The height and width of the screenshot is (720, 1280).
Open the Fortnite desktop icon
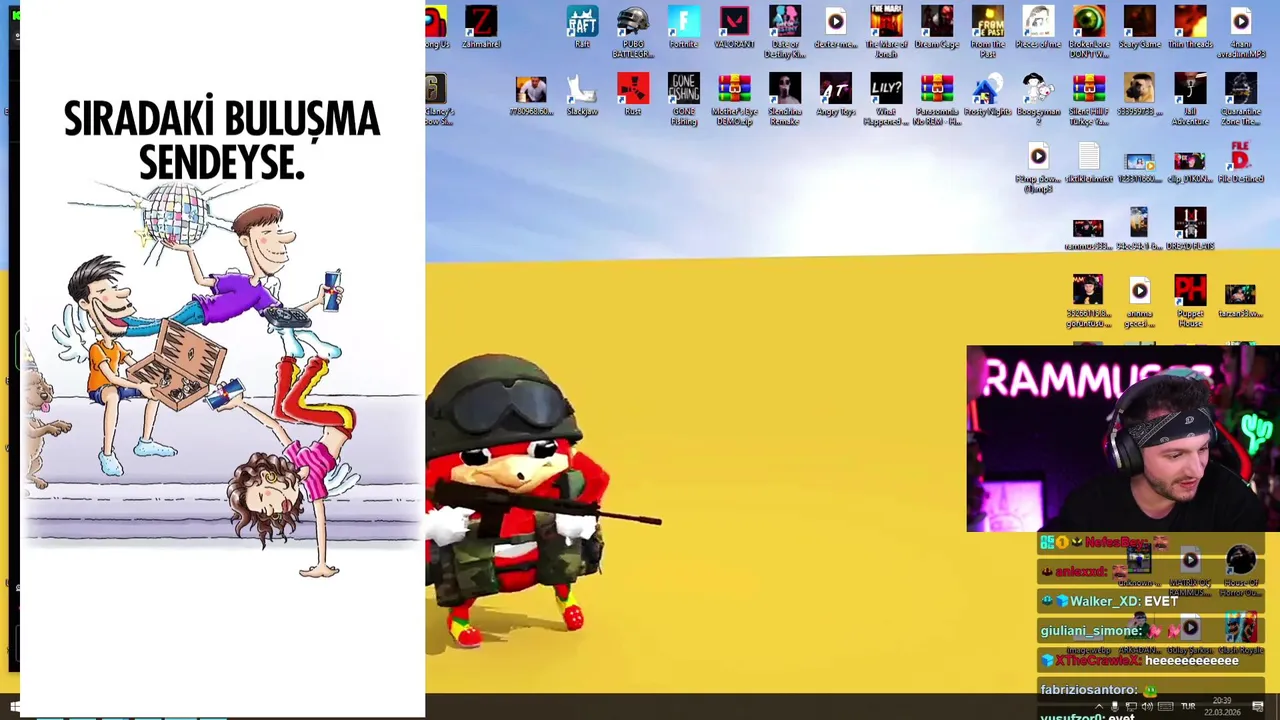(x=683, y=28)
